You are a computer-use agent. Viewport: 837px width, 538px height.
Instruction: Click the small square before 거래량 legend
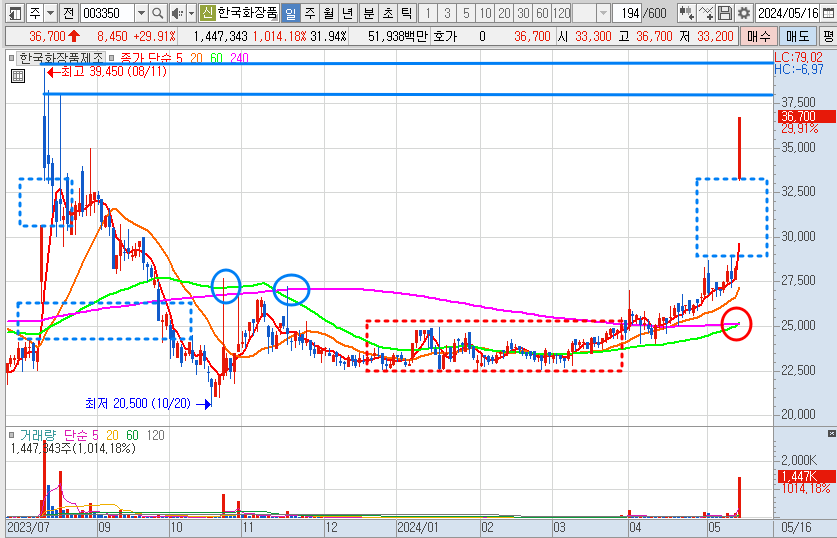click(x=11, y=436)
